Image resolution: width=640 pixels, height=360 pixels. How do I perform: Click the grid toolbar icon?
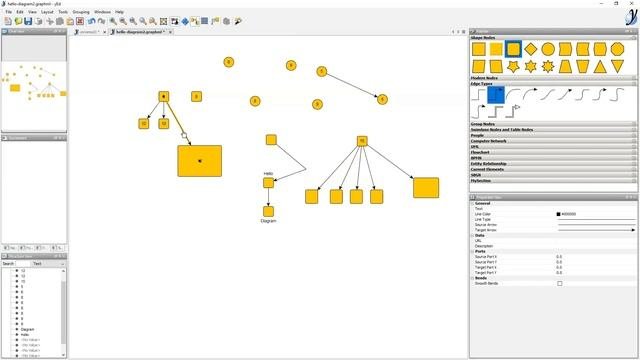click(x=204, y=21)
